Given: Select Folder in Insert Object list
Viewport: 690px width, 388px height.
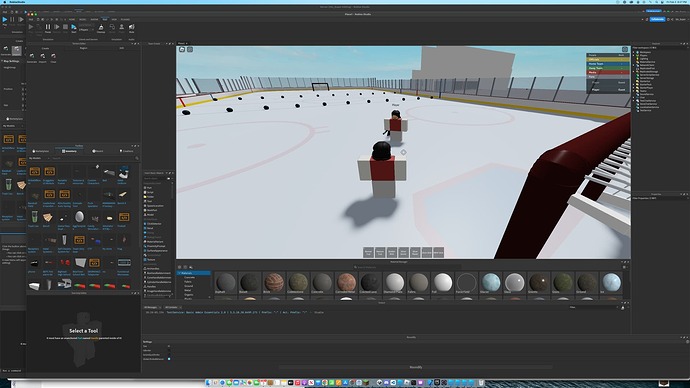Looking at the screenshot, I should tap(150, 197).
